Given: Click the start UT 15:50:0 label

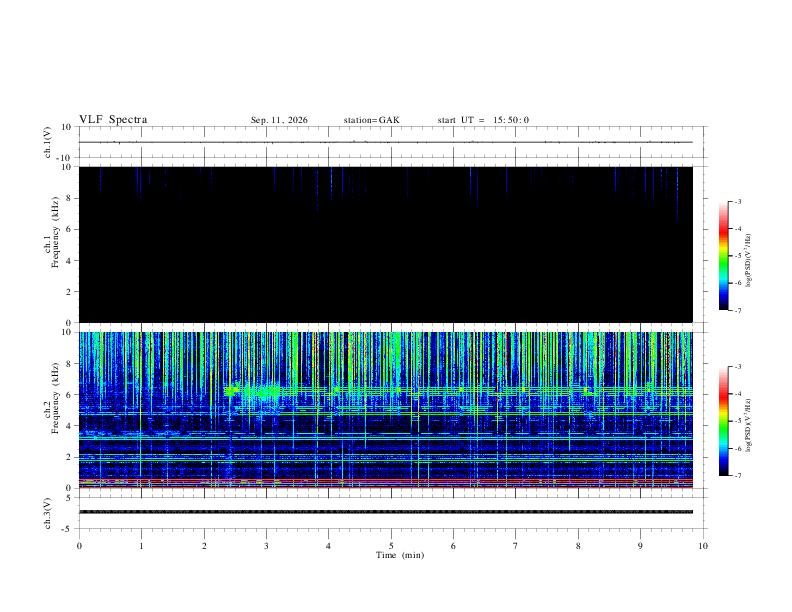Looking at the screenshot, I should point(483,120).
